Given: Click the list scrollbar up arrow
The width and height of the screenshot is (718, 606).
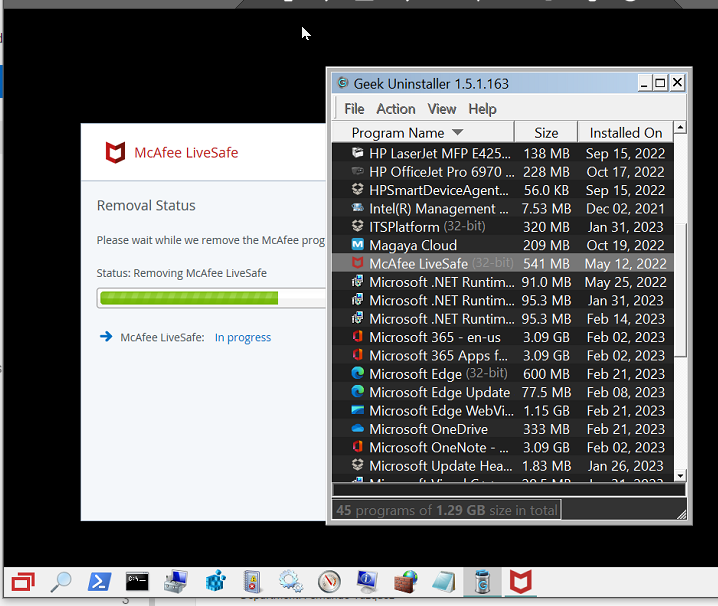Looking at the screenshot, I should tap(680, 127).
